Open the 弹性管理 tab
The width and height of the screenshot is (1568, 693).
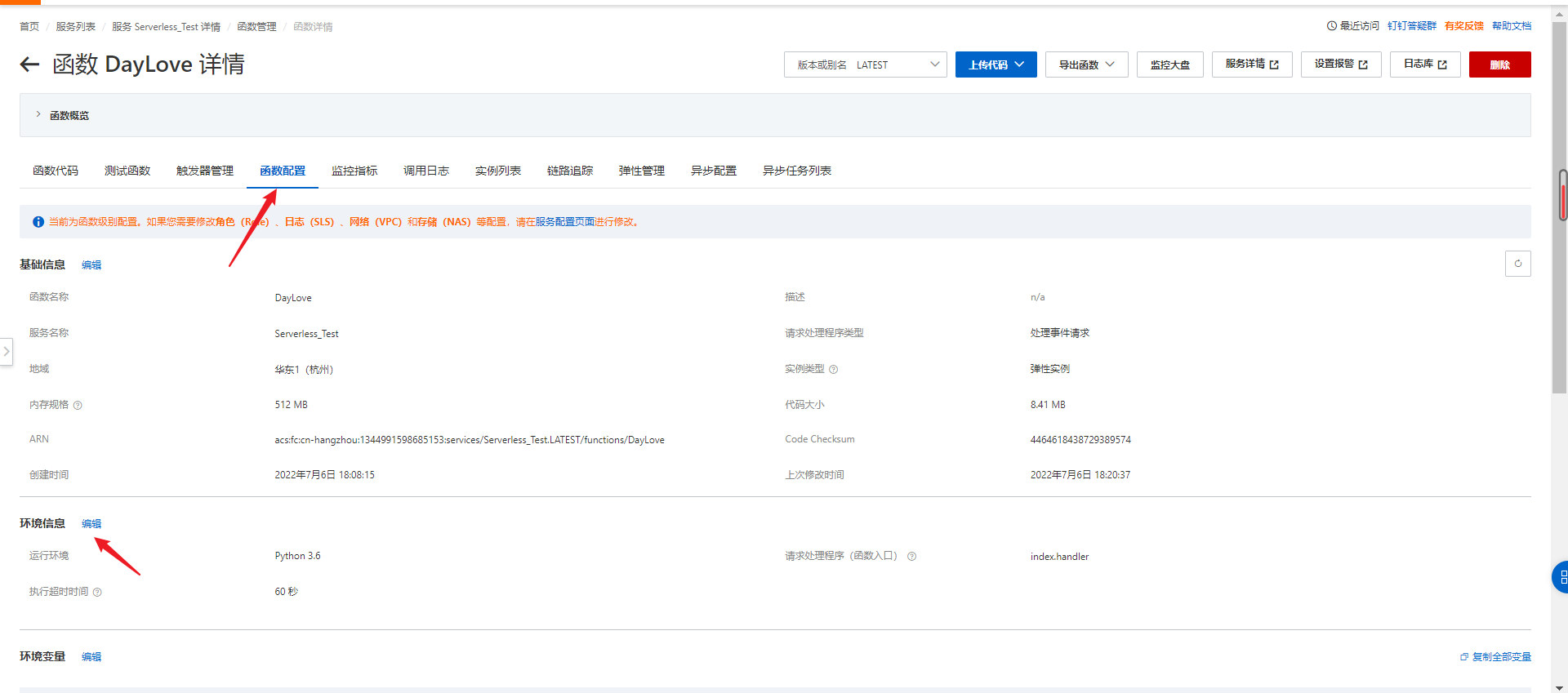coord(642,171)
